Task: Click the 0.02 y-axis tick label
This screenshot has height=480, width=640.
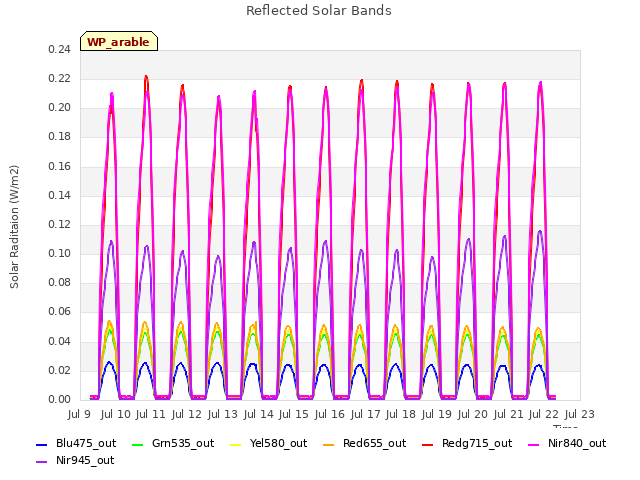Action: pos(60,371)
